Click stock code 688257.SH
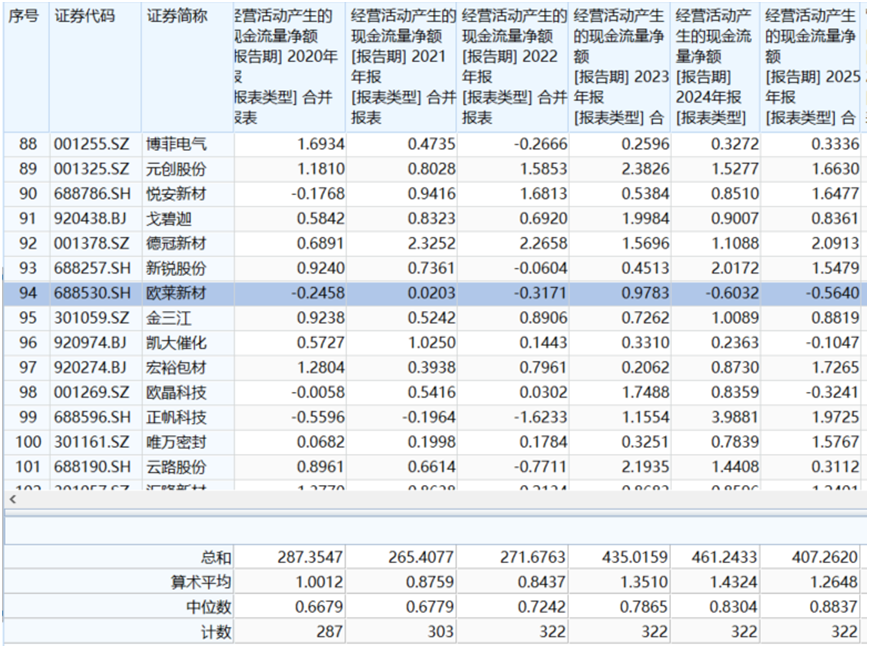Screen dimensions: 869x648 coord(92,268)
